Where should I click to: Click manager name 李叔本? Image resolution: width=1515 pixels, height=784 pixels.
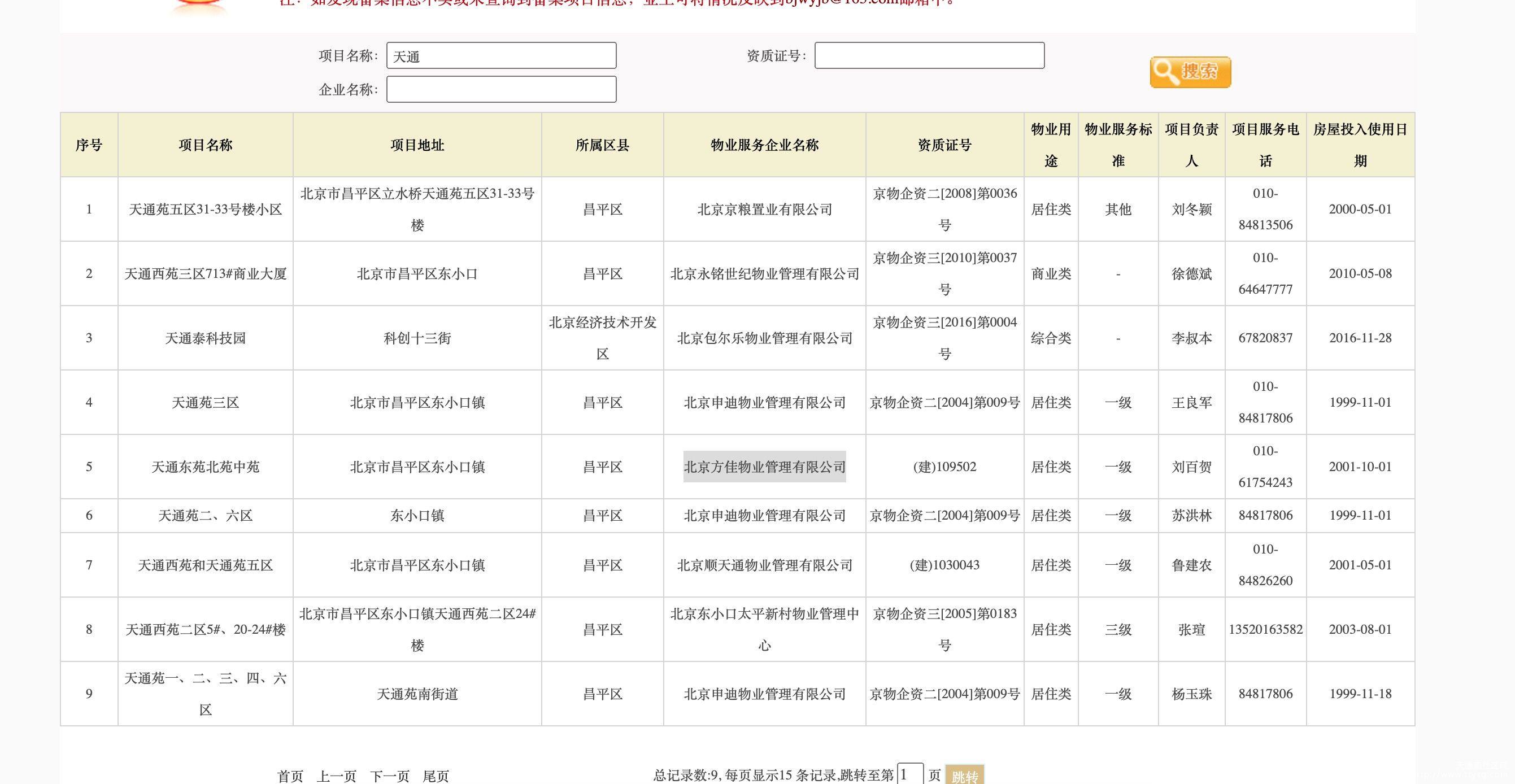1191,338
